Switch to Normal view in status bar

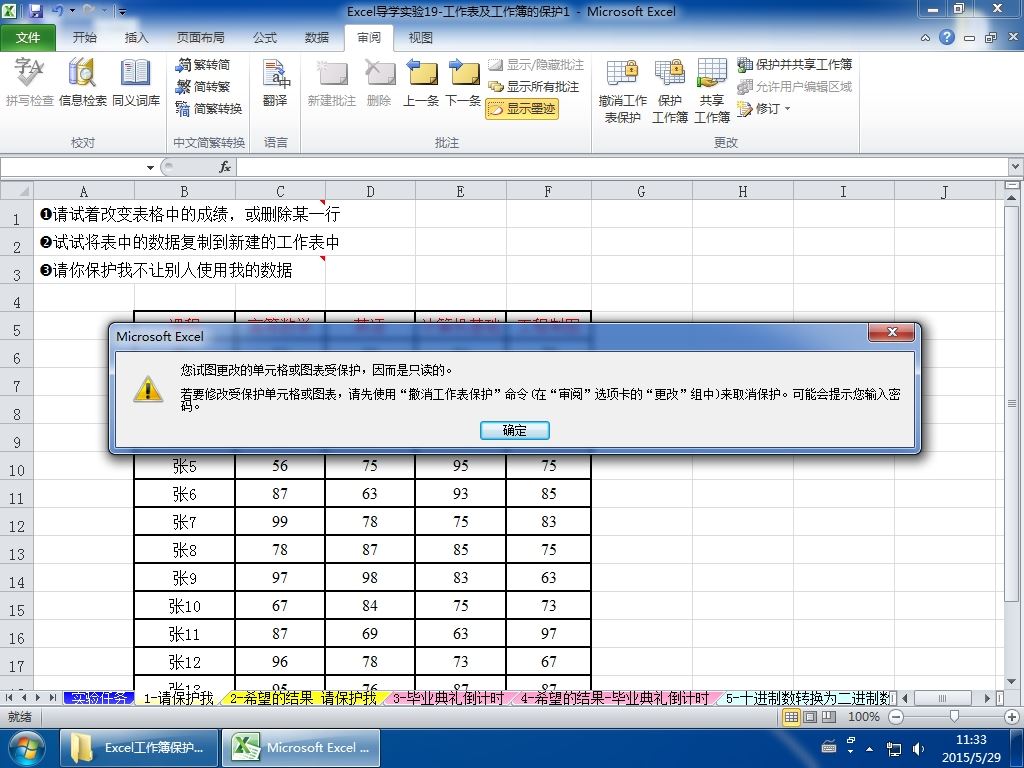[x=791, y=717]
